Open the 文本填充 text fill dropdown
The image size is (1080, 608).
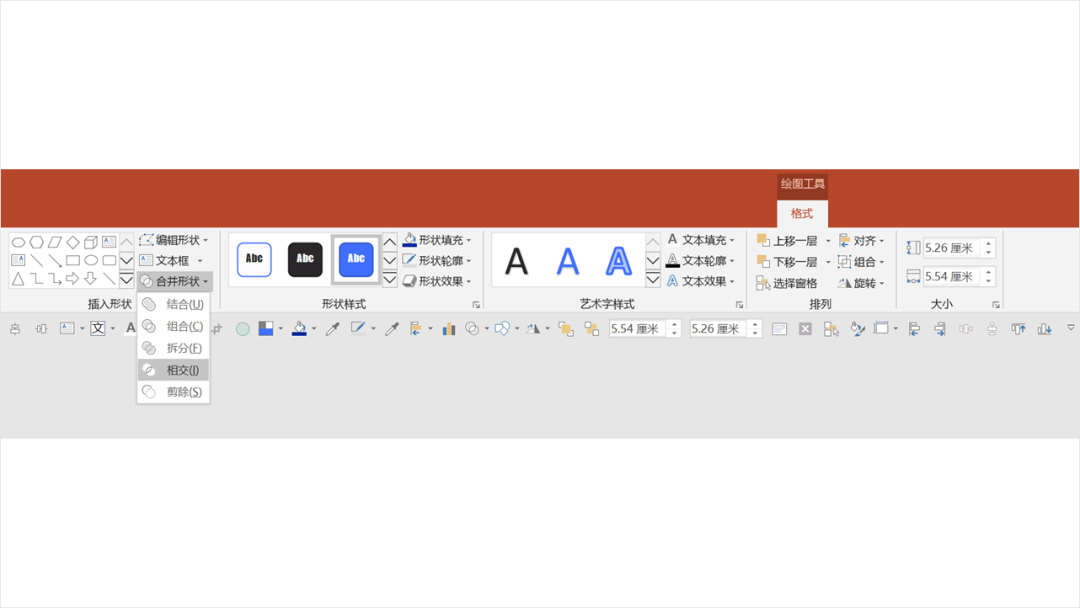coord(700,240)
